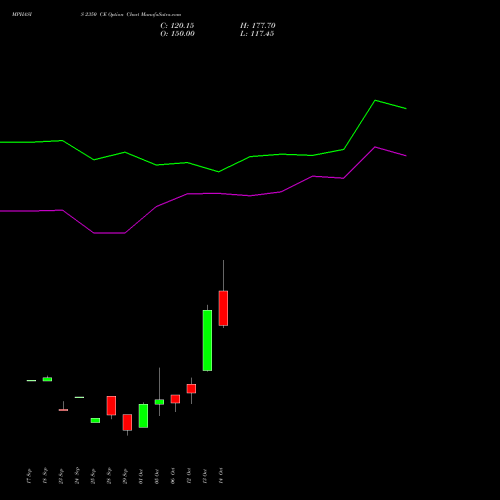Viewport: 500px width, 500px height.
Task: Click the 01 Oct date label
Action: pyautogui.click(x=141, y=477)
